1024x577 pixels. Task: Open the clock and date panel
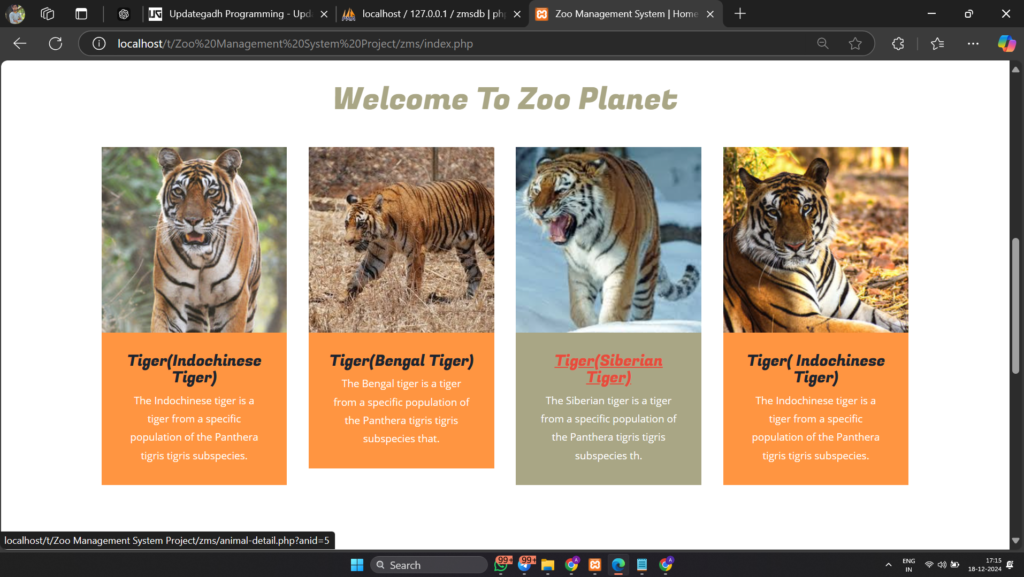[985, 565]
